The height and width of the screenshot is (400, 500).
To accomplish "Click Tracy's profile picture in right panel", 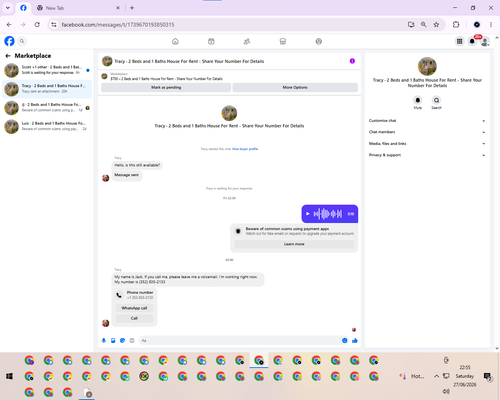I will [427, 66].
